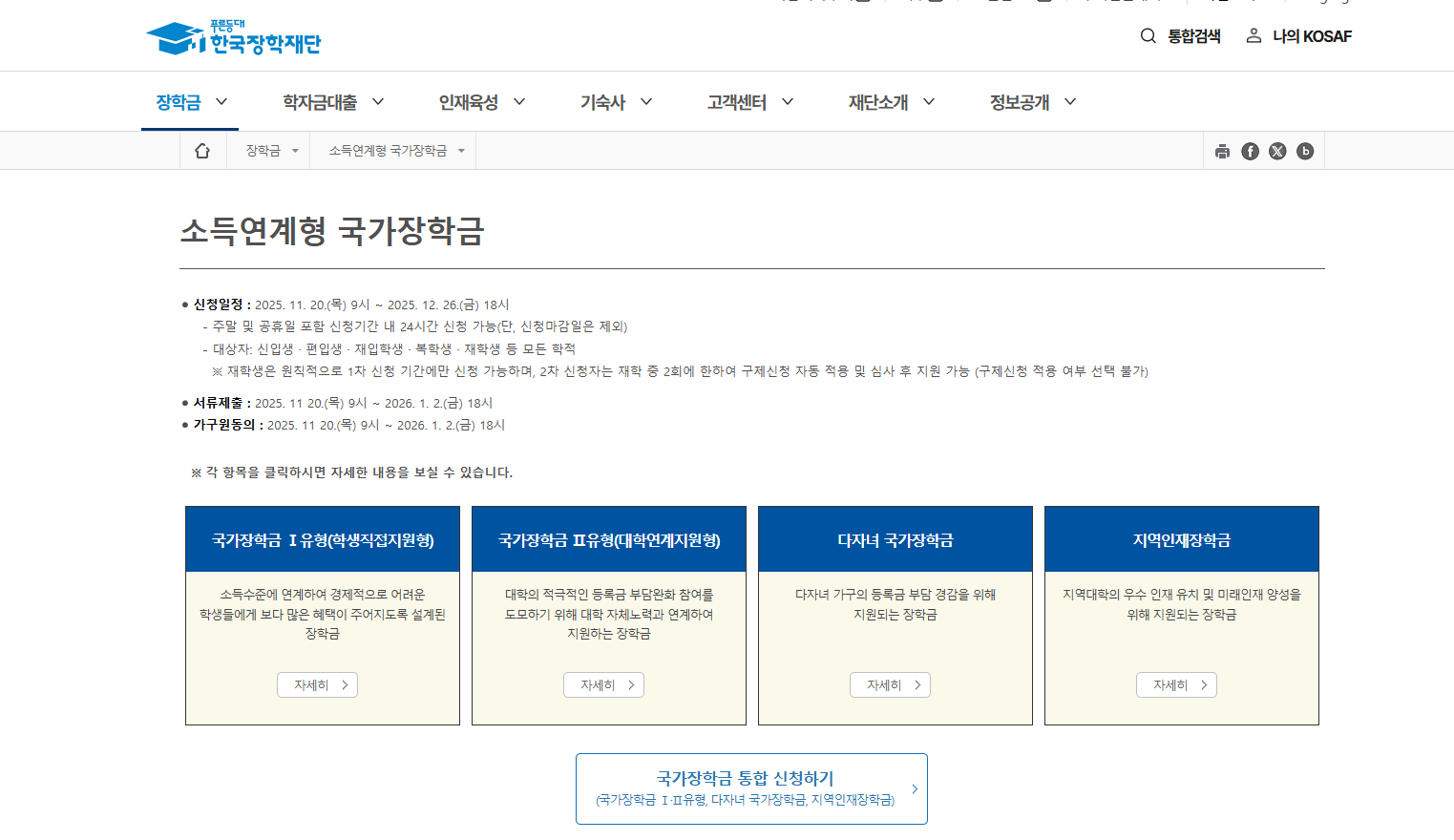
Task: Open the 재단소개 main menu
Action: coord(892,101)
